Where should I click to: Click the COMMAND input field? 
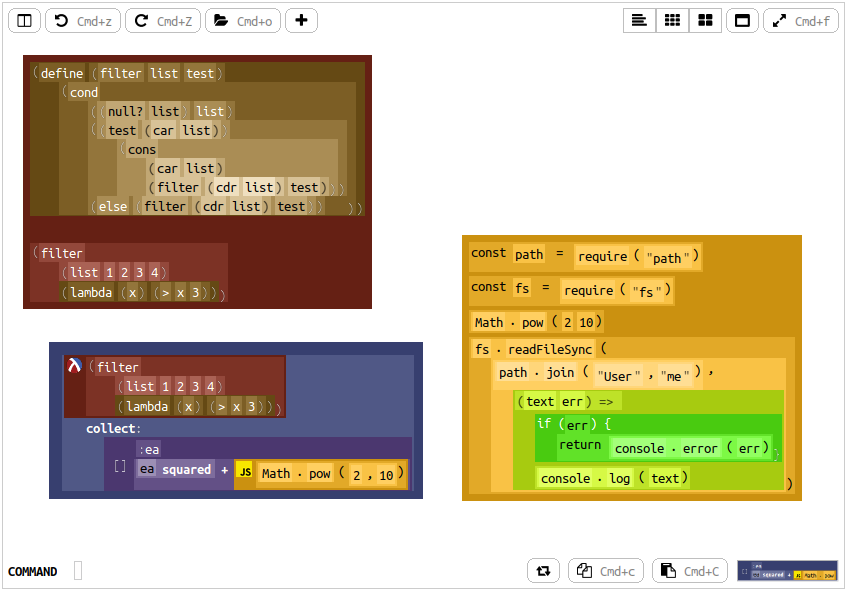pos(78,571)
